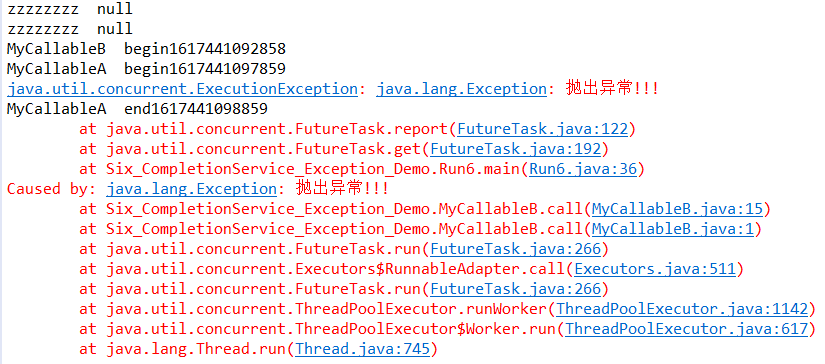825x364 pixels.
Task: Open the FutureTask.java:192 stack link
Action: coord(515,149)
